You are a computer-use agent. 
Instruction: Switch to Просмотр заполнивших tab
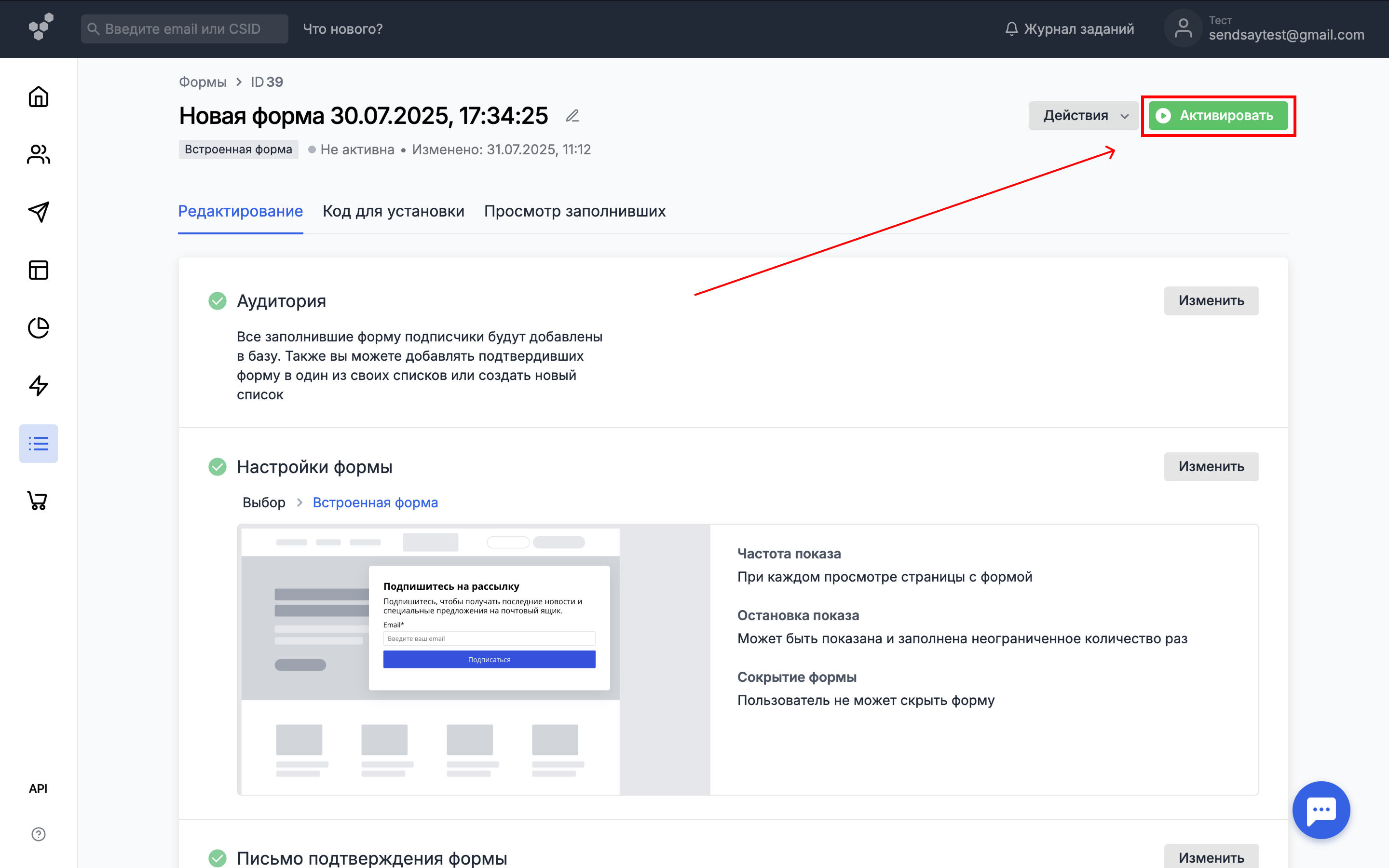pyautogui.click(x=574, y=211)
